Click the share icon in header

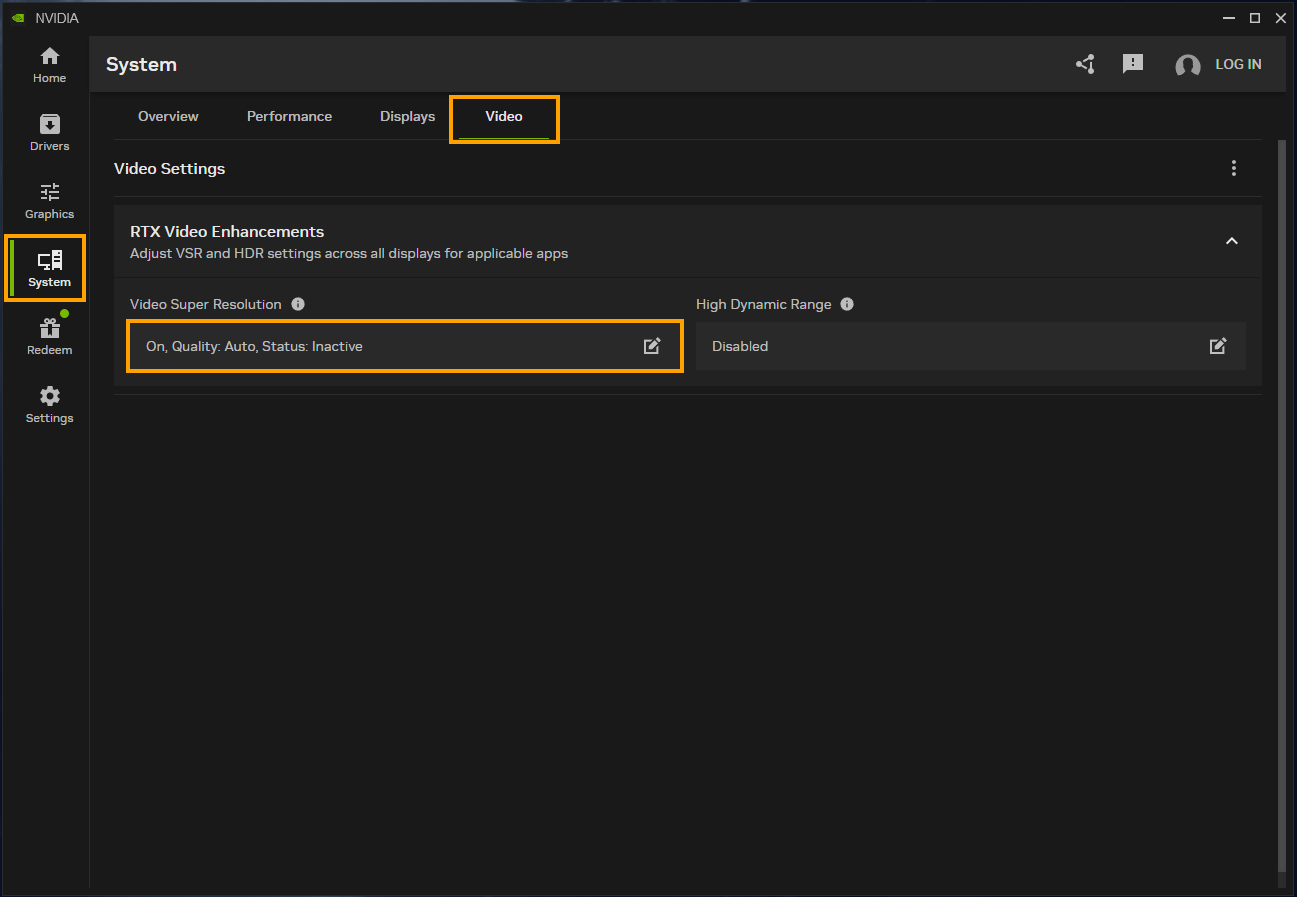(x=1085, y=64)
